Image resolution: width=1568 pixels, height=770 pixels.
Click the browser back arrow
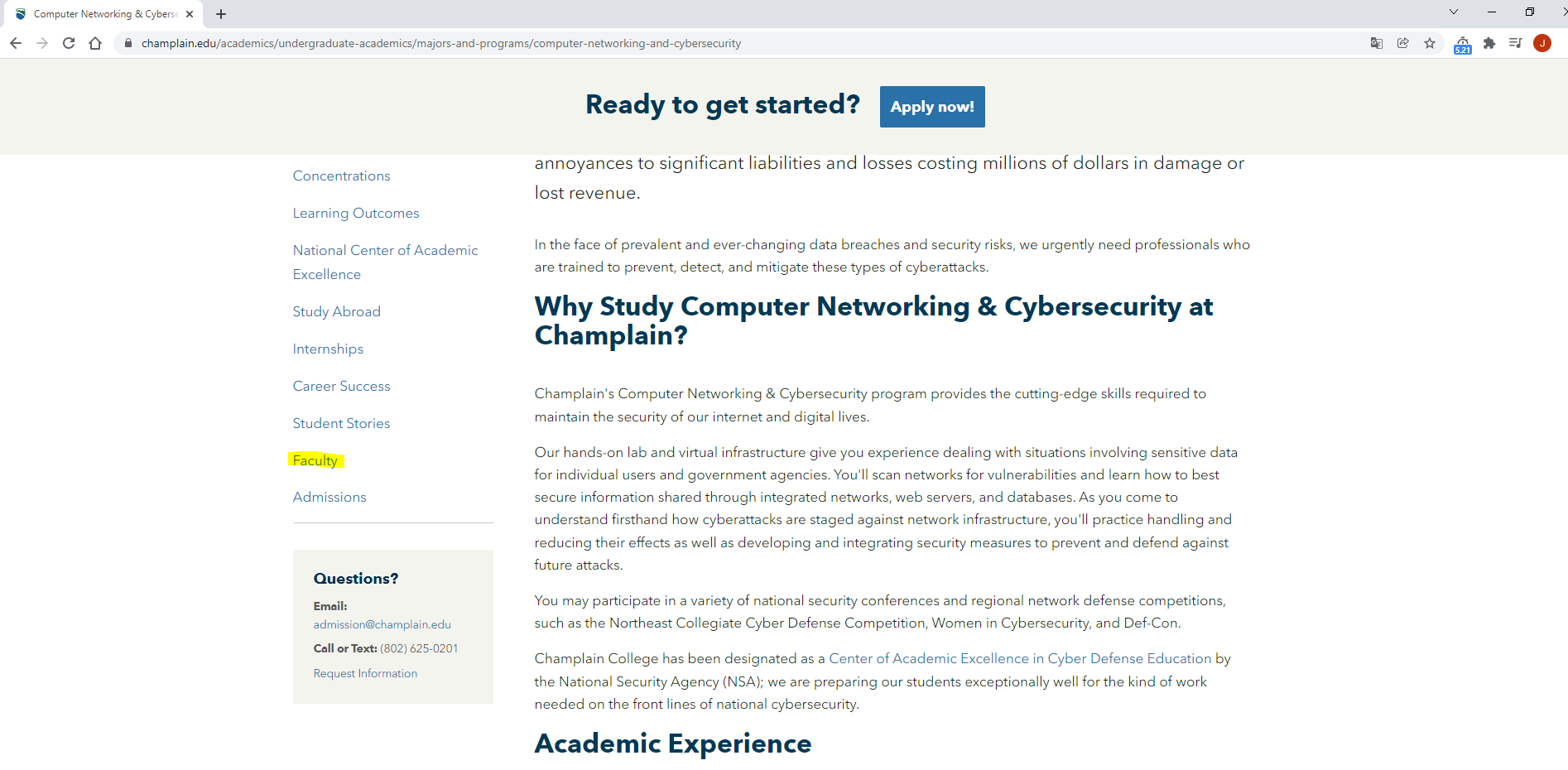[16, 43]
